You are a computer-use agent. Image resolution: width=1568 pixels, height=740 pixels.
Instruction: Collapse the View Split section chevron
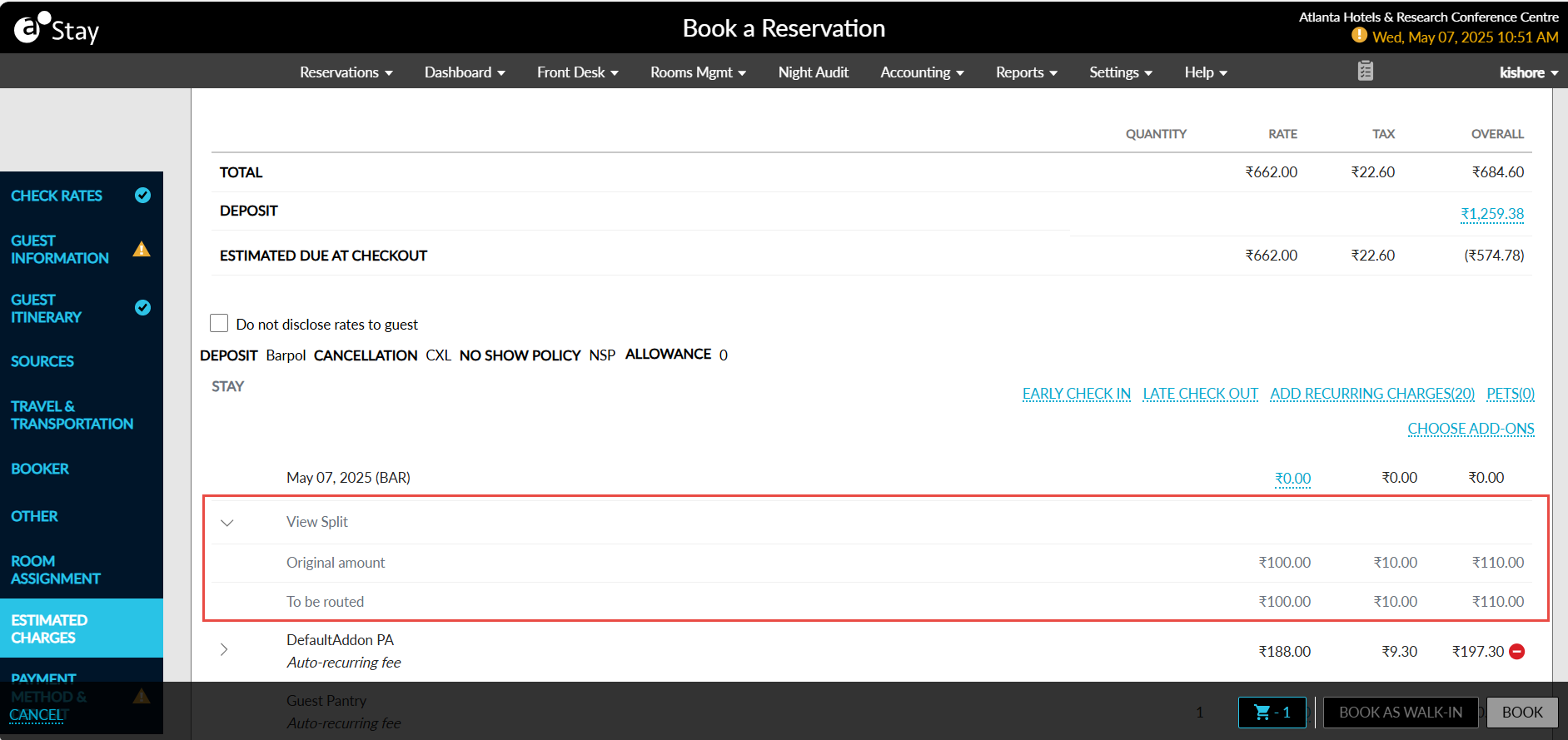pos(226,523)
